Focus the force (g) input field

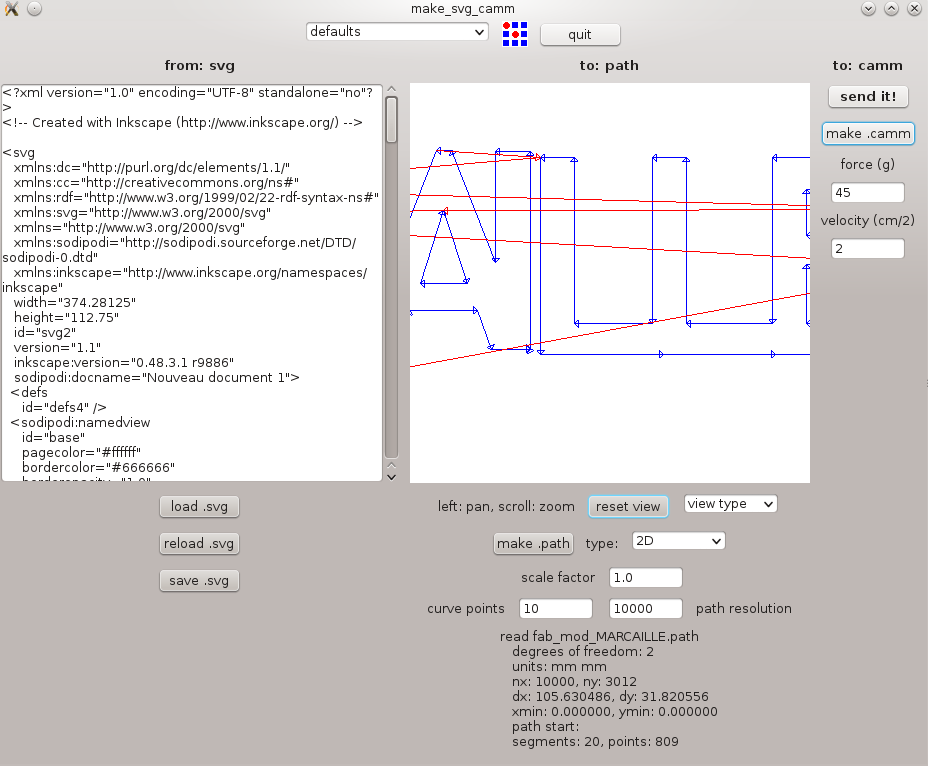pos(867,192)
